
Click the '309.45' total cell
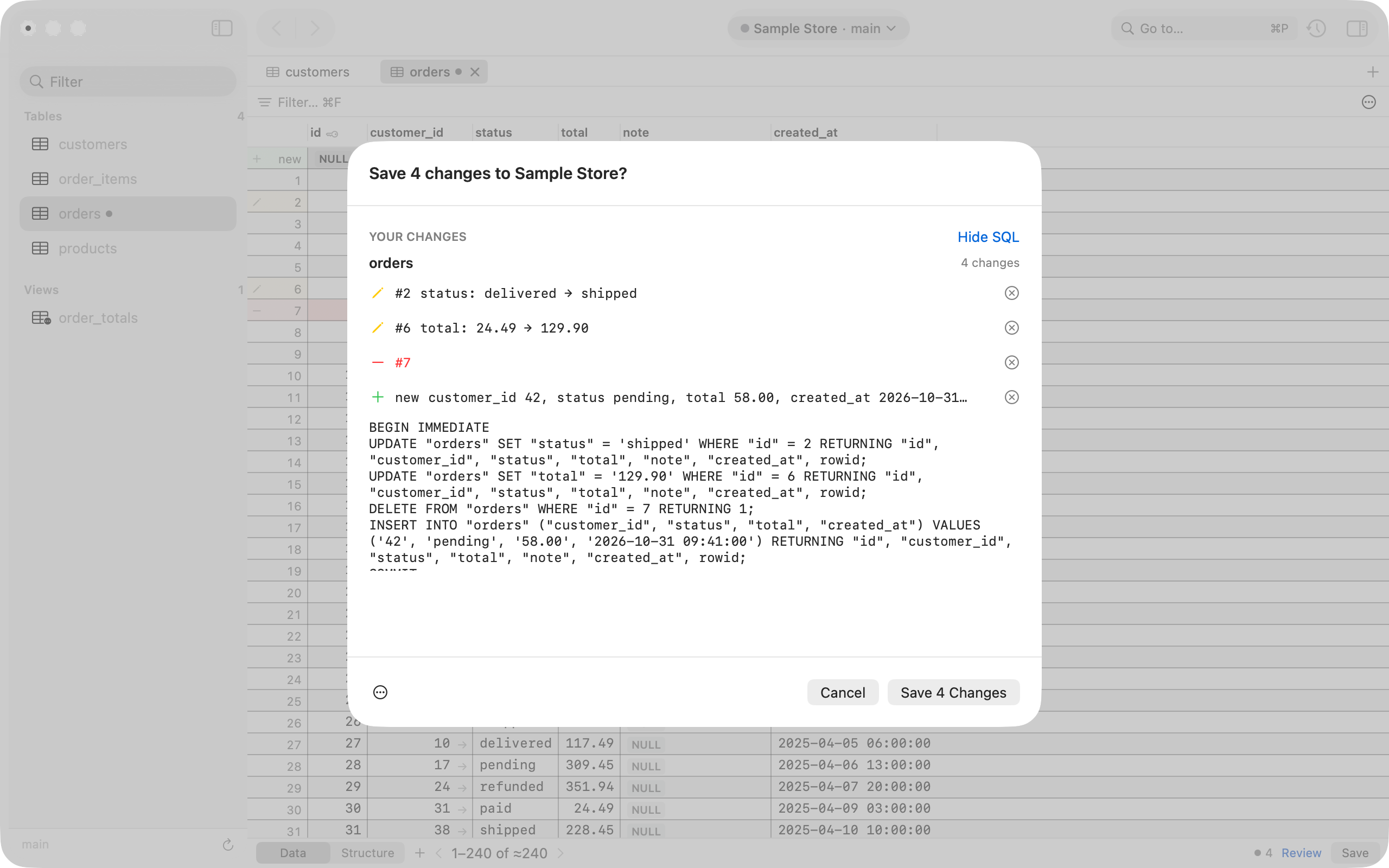[589, 765]
